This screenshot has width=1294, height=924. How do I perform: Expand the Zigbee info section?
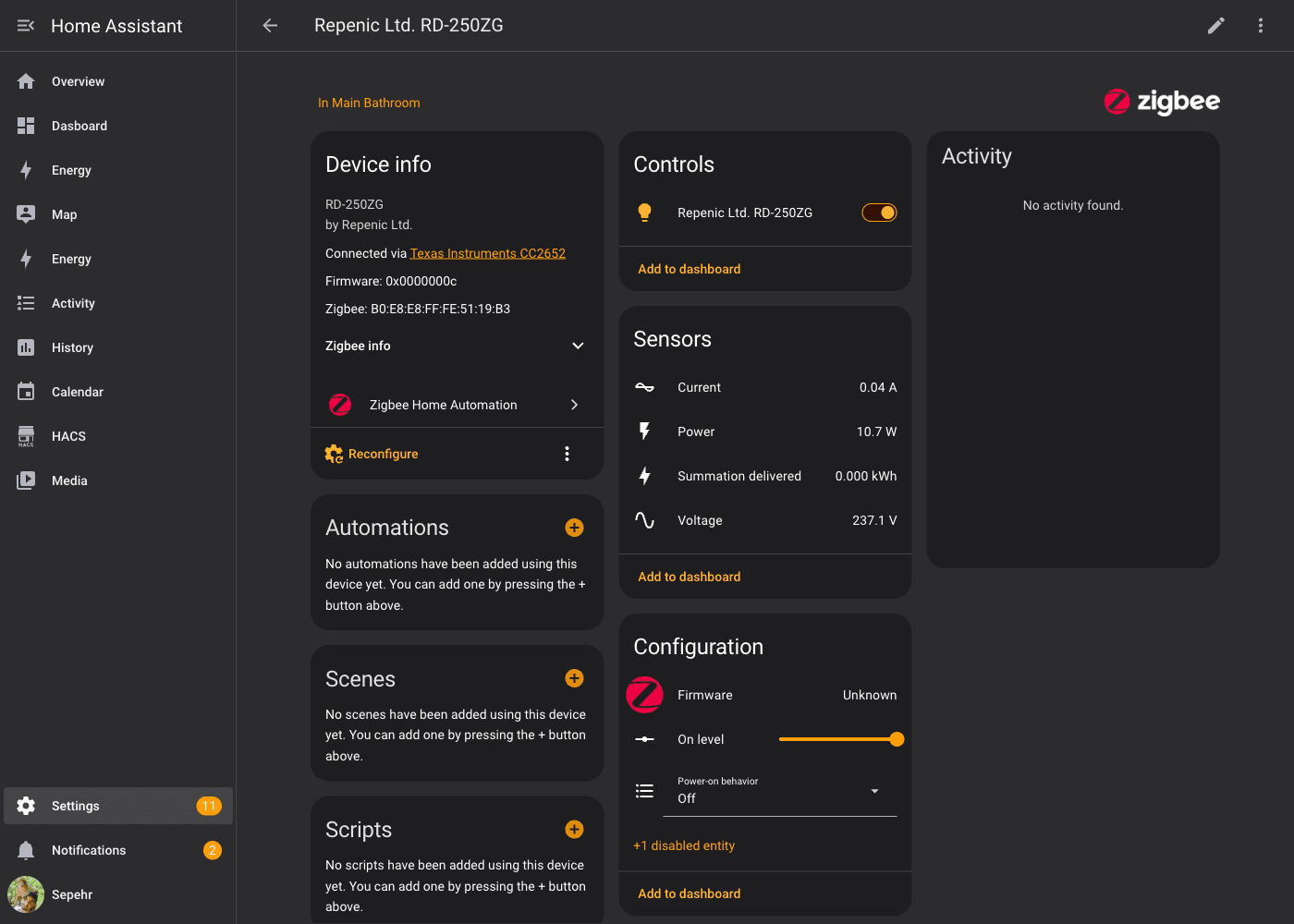[x=457, y=346]
